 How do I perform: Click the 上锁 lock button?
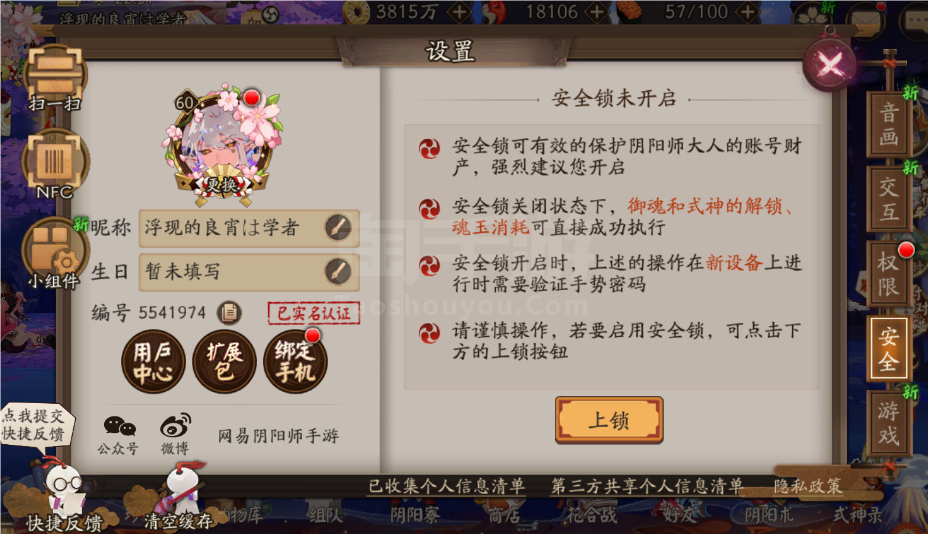[x=609, y=420]
